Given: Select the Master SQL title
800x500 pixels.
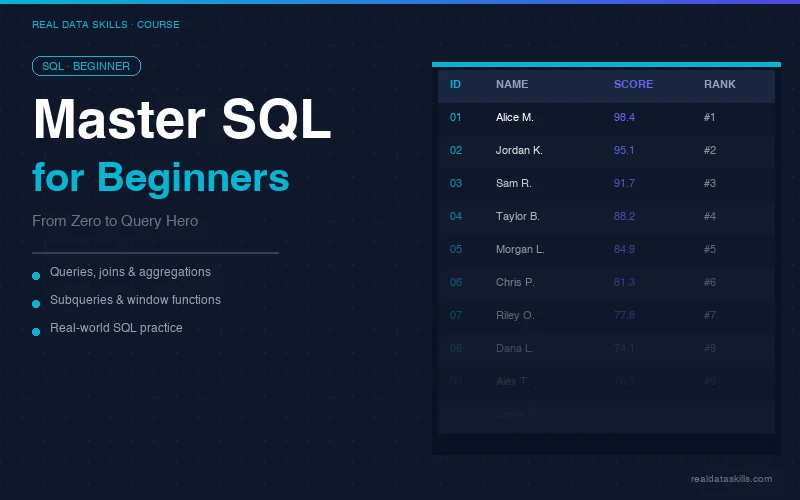Looking at the screenshot, I should [182, 119].
